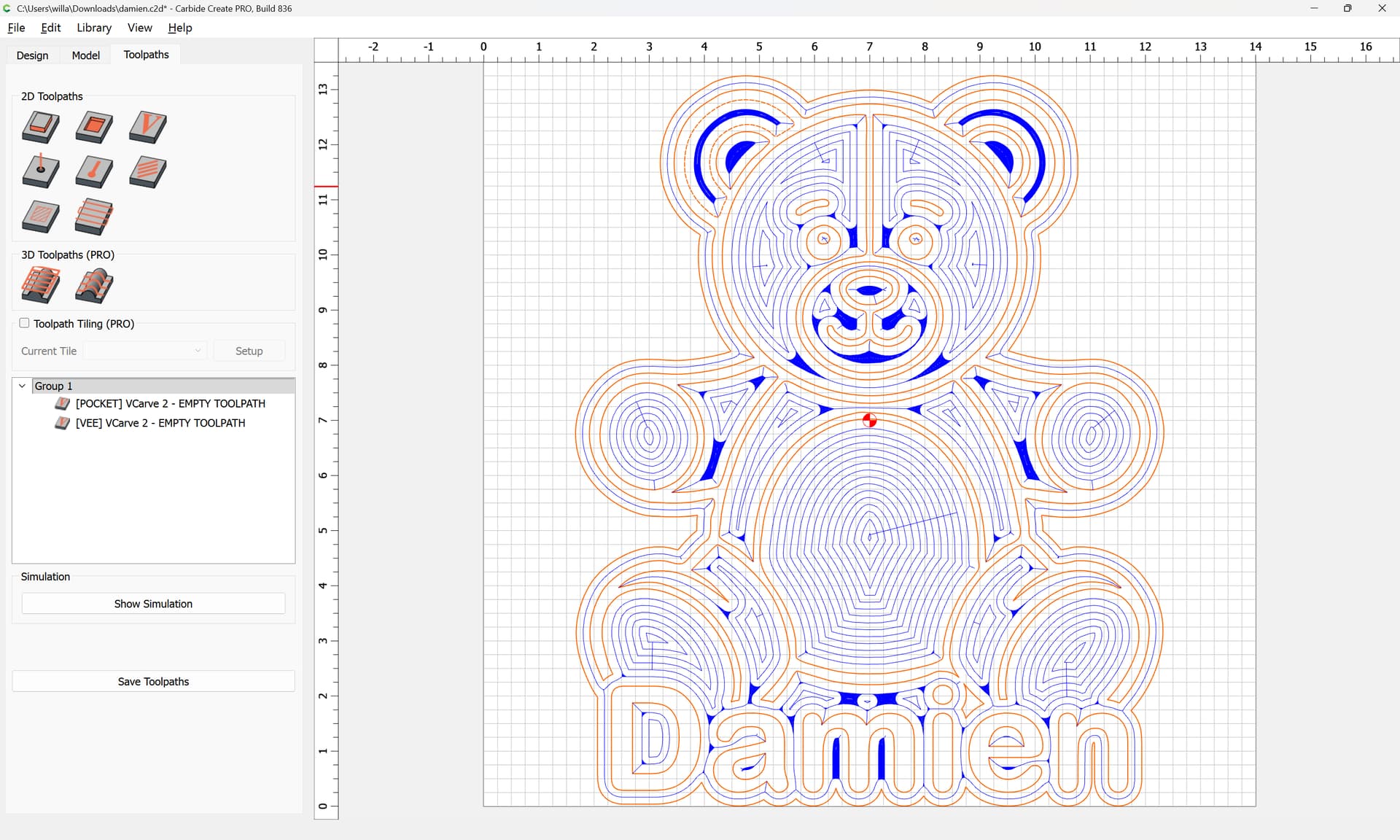The width and height of the screenshot is (1400, 840).
Task: Open the Library menu
Action: click(94, 28)
